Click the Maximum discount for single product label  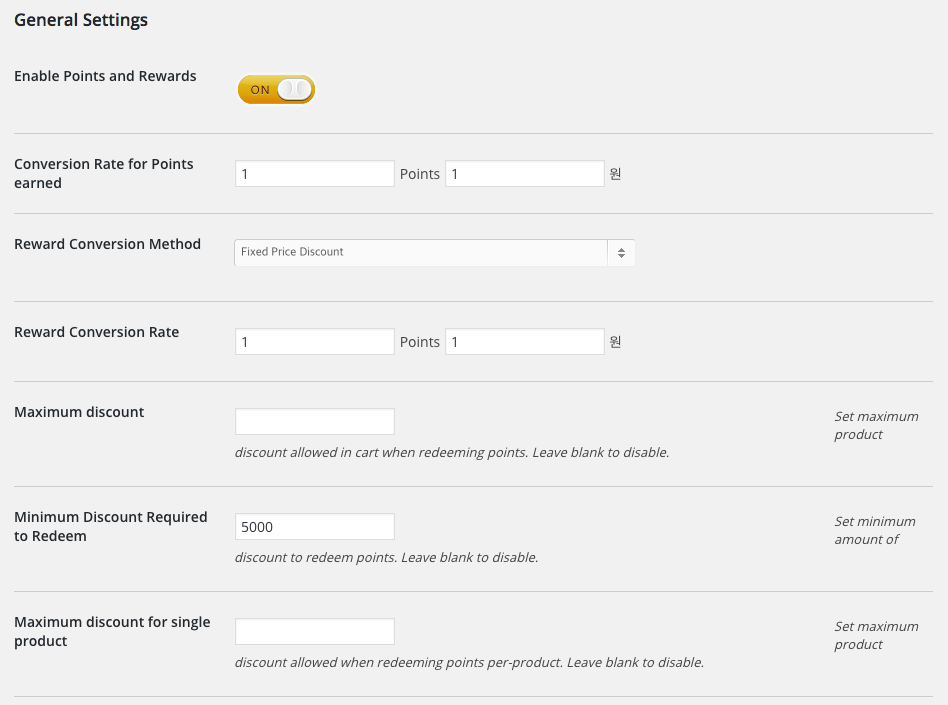click(x=112, y=631)
